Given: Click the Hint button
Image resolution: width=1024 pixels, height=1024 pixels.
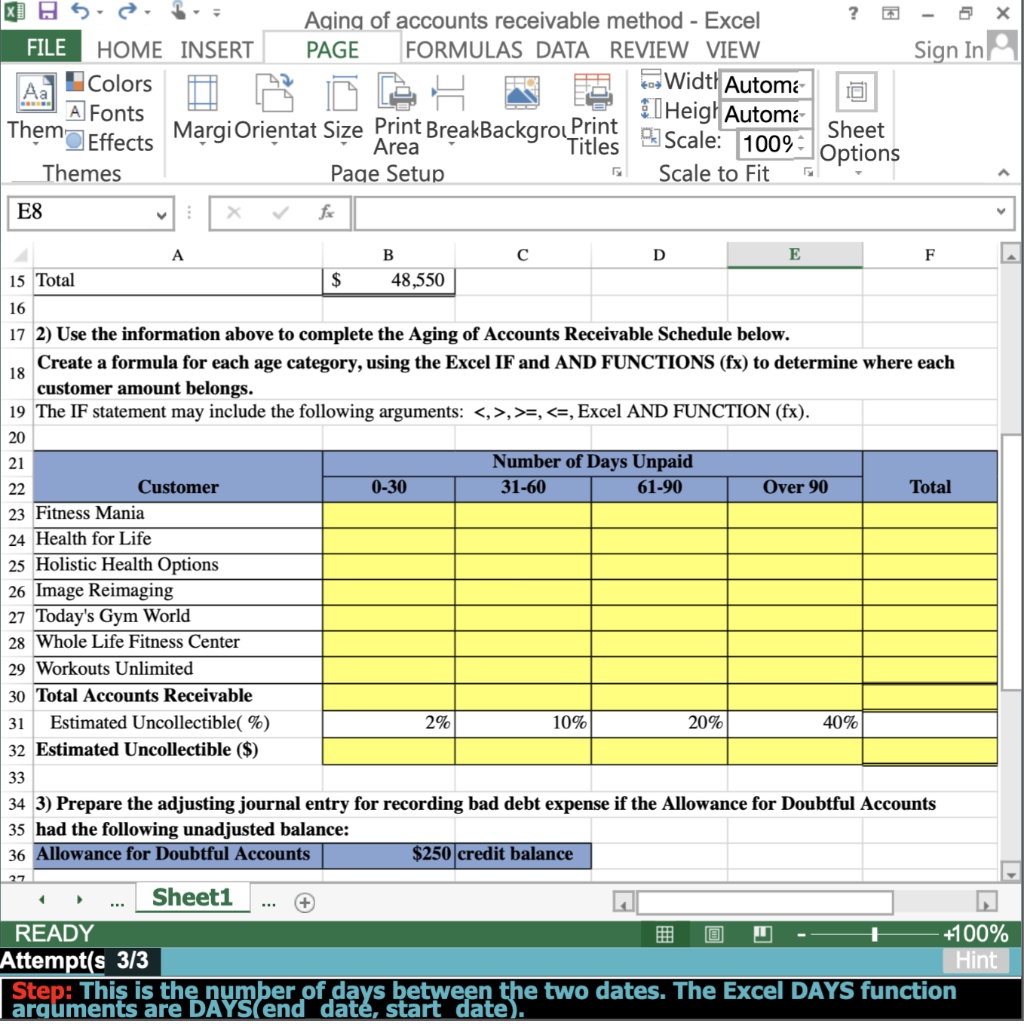Looking at the screenshot, I should (975, 961).
